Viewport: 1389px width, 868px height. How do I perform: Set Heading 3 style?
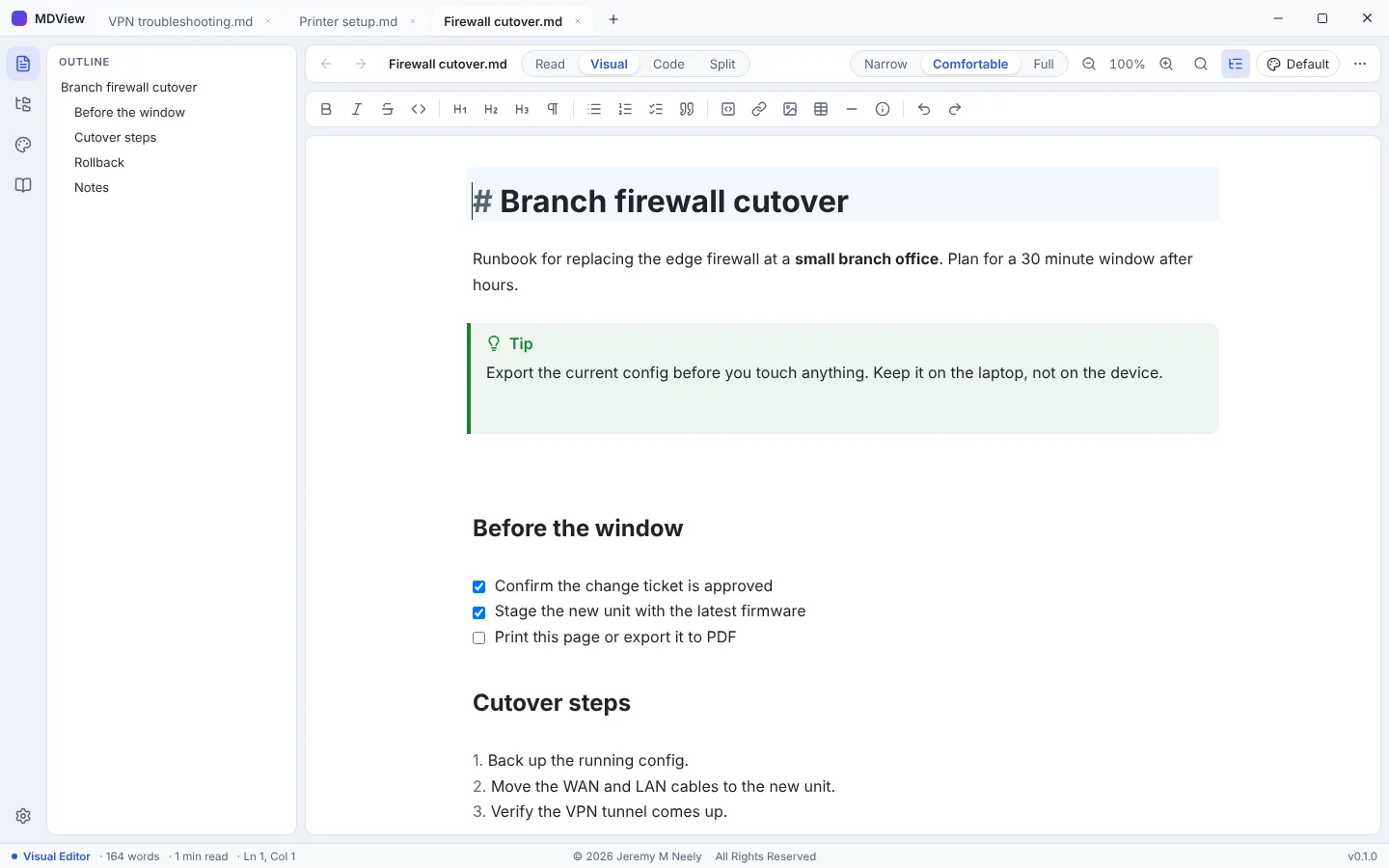pyautogui.click(x=522, y=109)
